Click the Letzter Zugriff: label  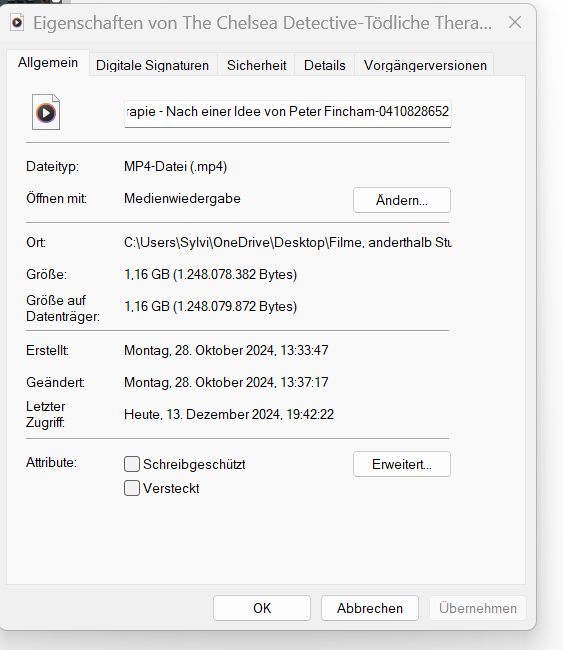[46, 415]
